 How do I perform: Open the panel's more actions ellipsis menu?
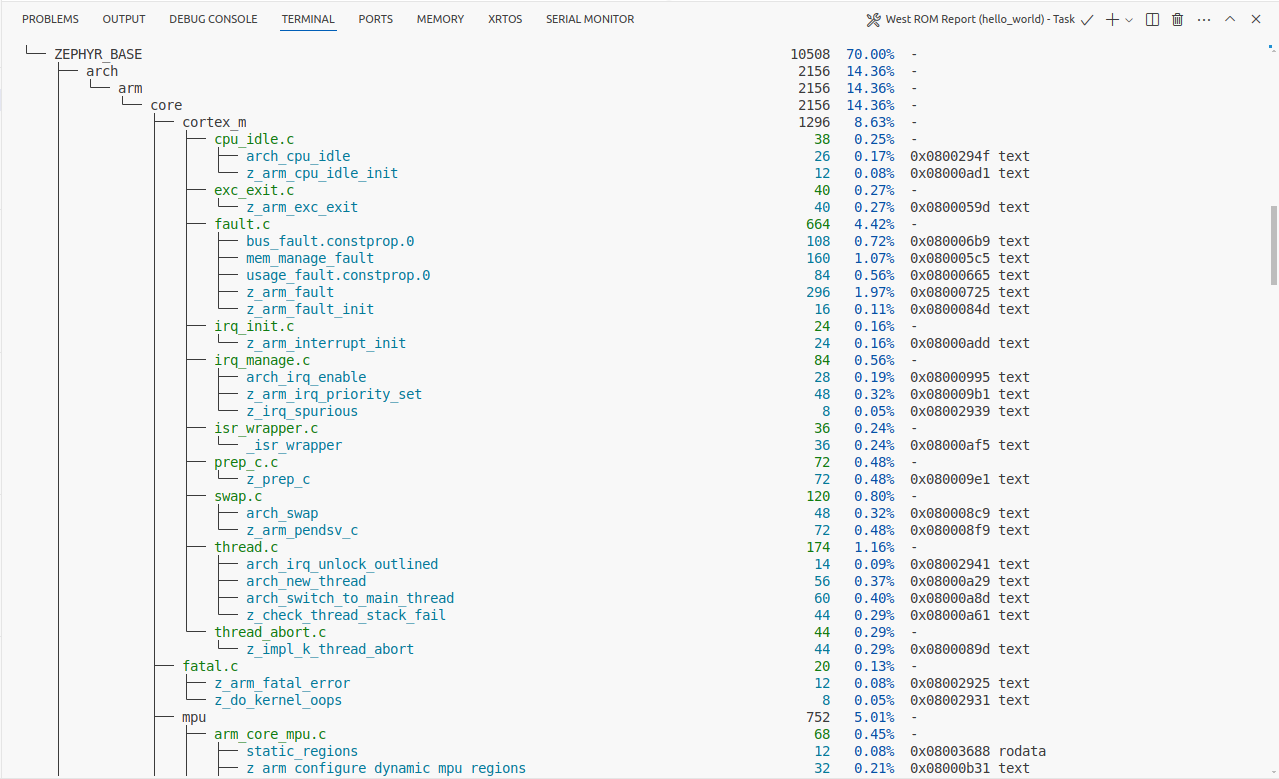tap(1204, 19)
